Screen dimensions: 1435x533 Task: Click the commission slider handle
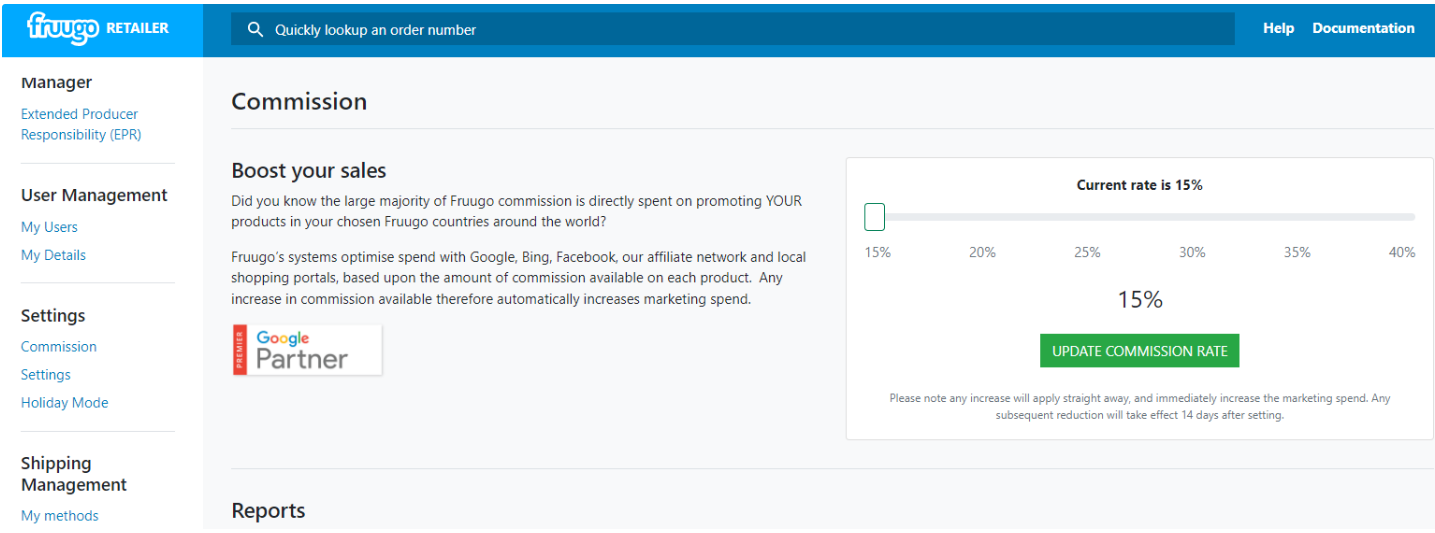[875, 217]
